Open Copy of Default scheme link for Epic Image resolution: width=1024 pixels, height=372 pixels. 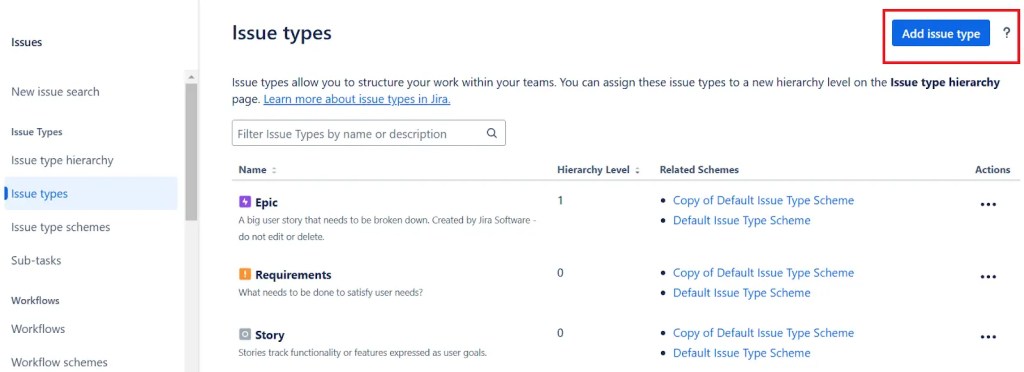coord(763,200)
